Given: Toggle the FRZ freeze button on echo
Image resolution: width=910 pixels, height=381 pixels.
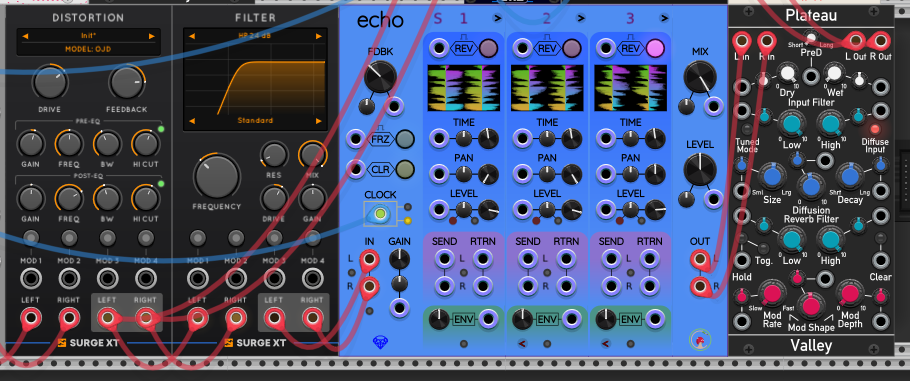Looking at the screenshot, I should pyautogui.click(x=405, y=139).
